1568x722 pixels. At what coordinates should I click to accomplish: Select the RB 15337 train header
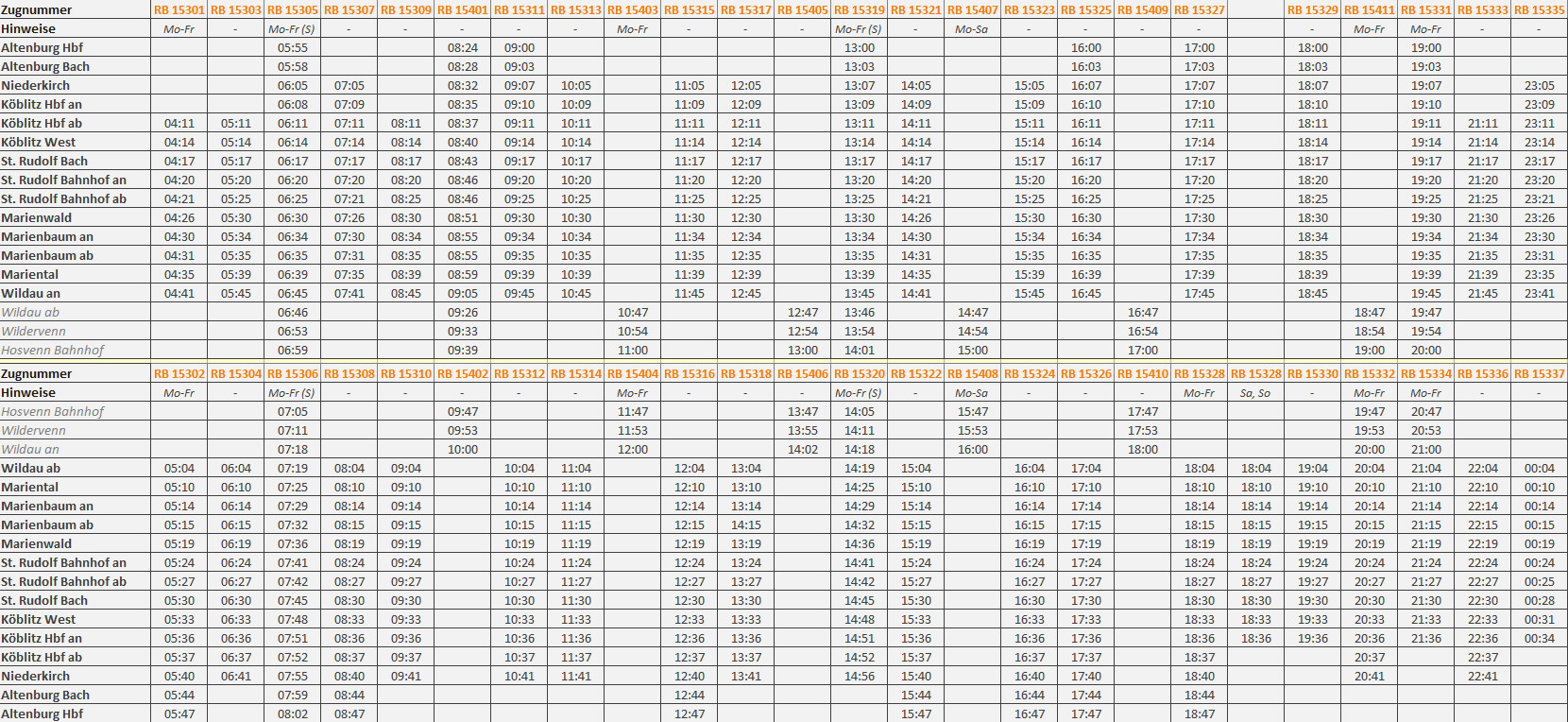(x=1540, y=373)
